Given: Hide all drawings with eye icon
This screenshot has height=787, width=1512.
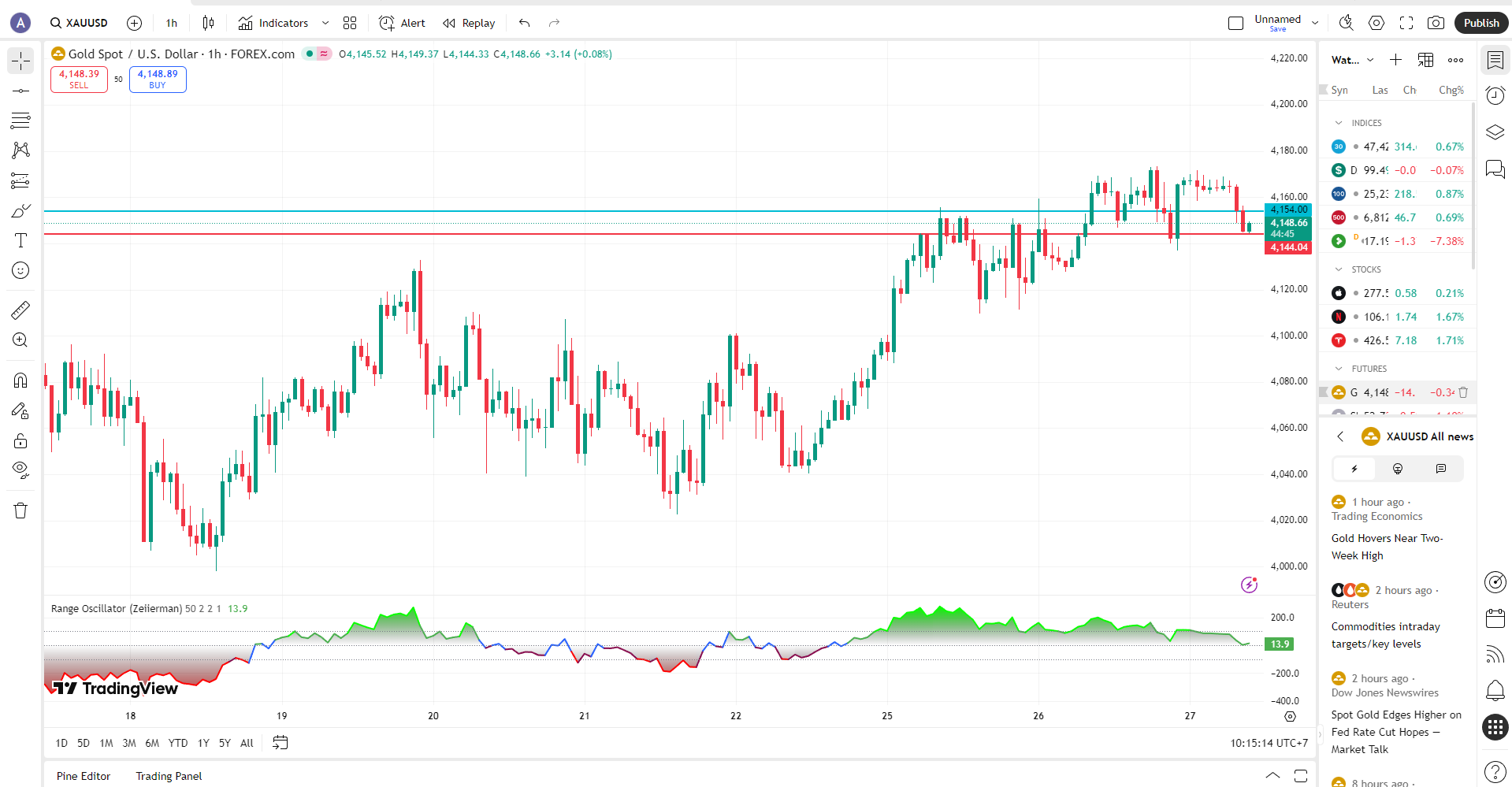Looking at the screenshot, I should [x=20, y=470].
